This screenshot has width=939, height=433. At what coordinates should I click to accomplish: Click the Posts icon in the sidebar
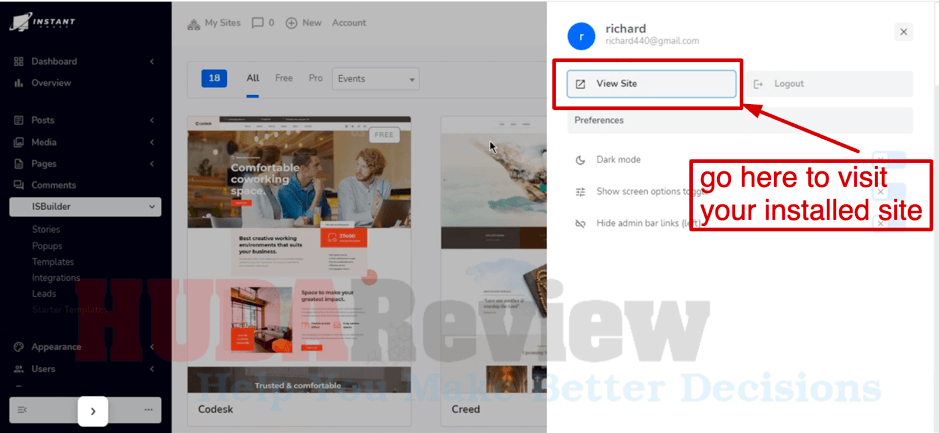click(19, 120)
